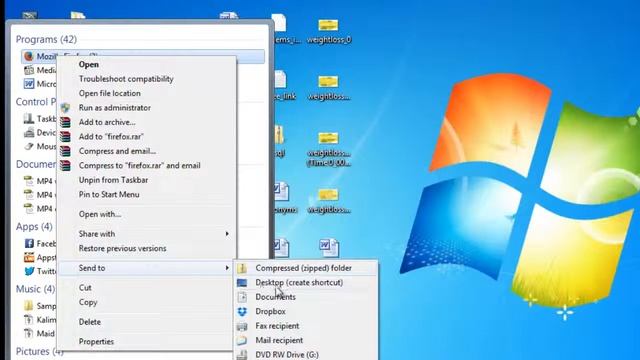
Task: Click the DVD RW Drive icon
Action: click(242, 355)
